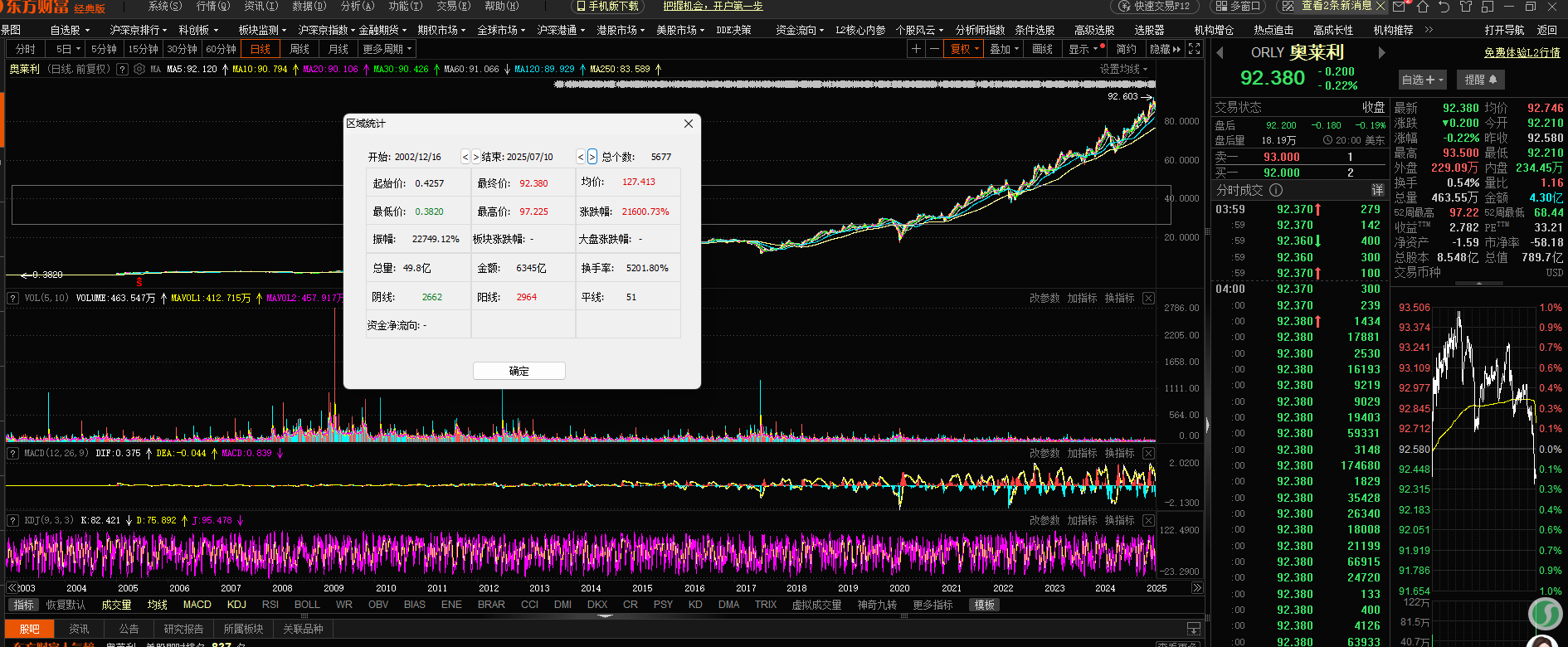This screenshot has height=647, width=1568.
Task: Open the 详 details button in 分时成交
Action: coord(1377,190)
